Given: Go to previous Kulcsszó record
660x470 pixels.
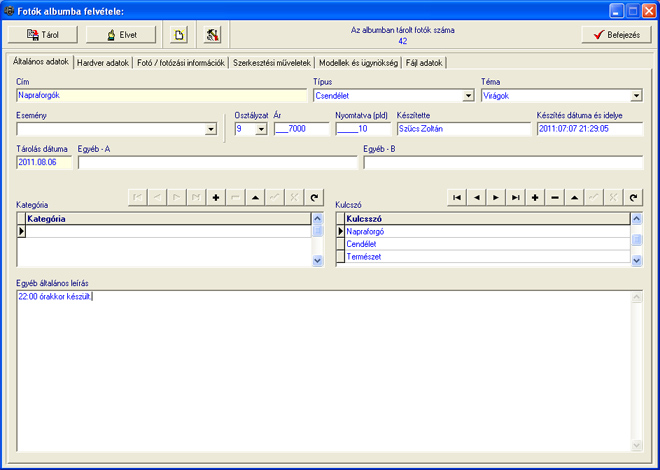Looking at the screenshot, I should pyautogui.click(x=476, y=197).
